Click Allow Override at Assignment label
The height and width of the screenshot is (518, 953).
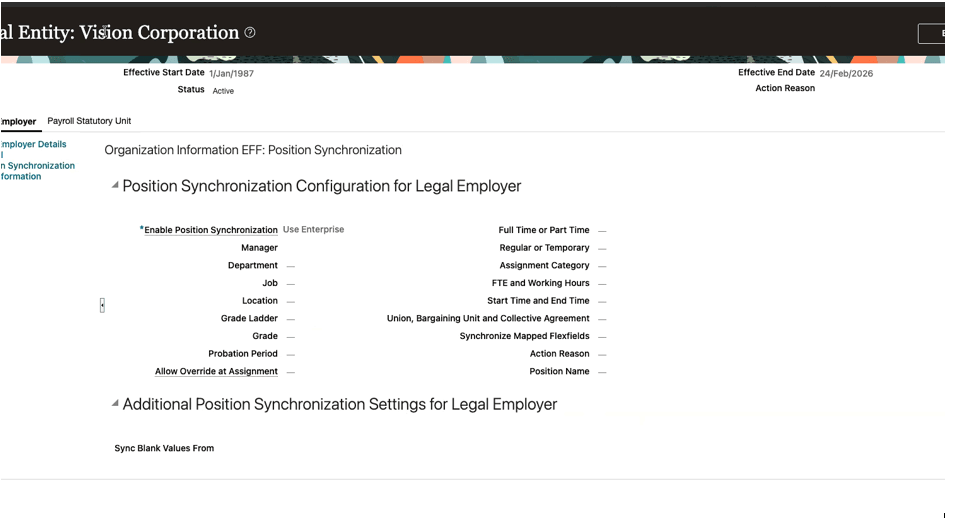pyautogui.click(x=216, y=371)
